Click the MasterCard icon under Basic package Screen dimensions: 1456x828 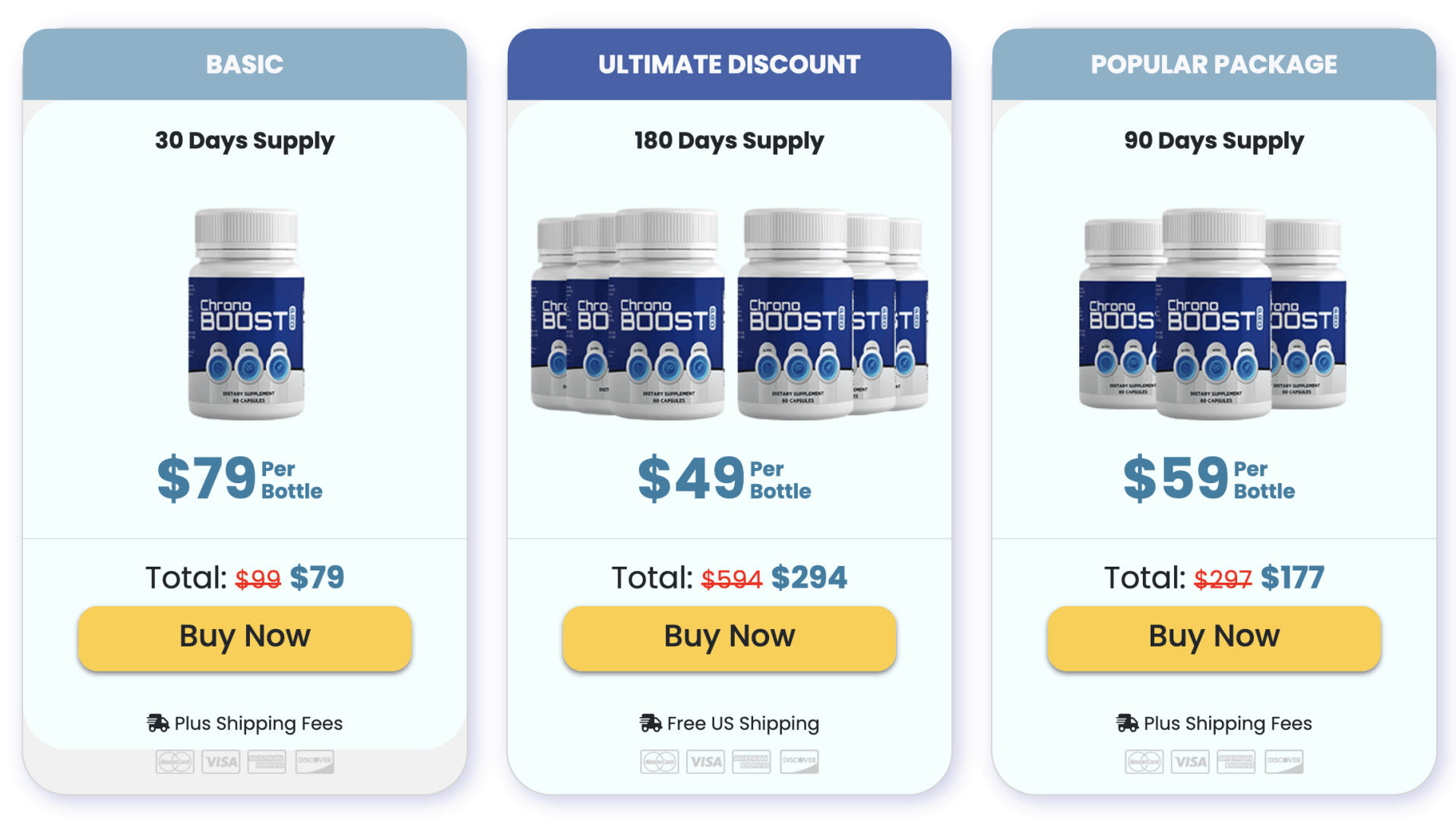coord(175,762)
